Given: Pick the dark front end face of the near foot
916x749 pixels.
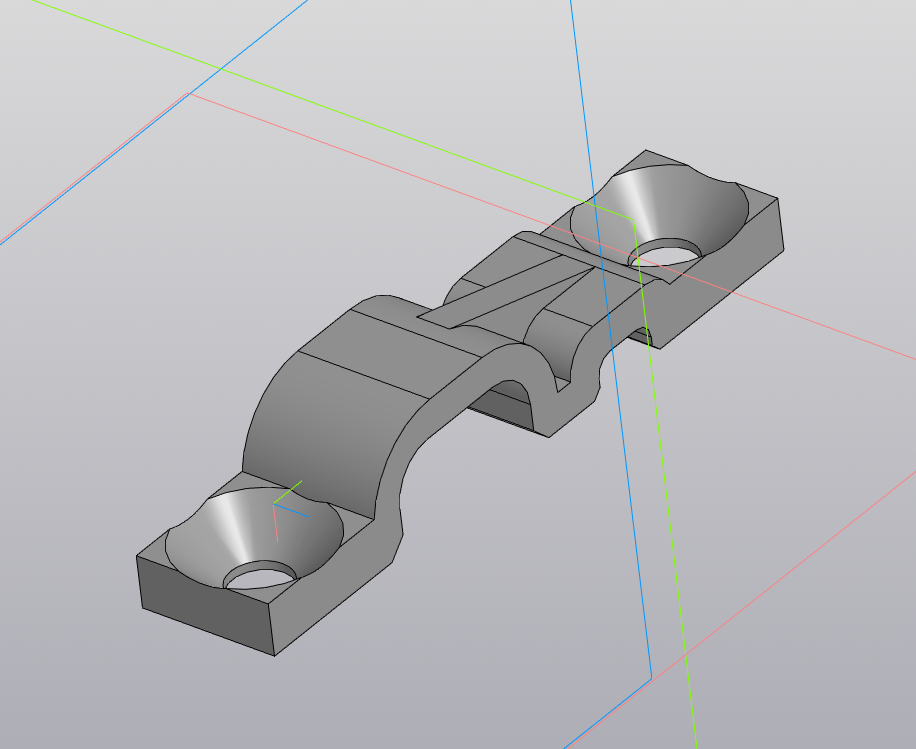Looking at the screenshot, I should tap(206, 606).
